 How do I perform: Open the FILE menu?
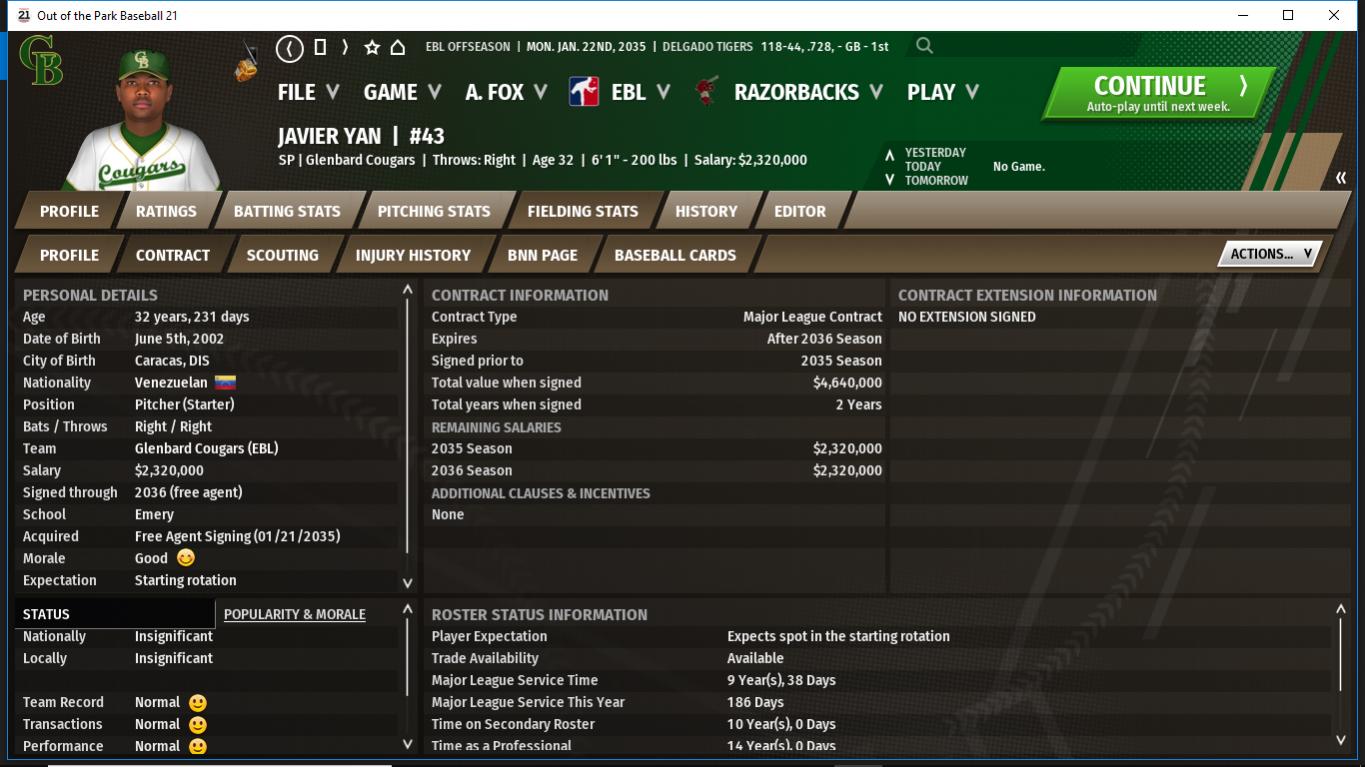[x=308, y=92]
